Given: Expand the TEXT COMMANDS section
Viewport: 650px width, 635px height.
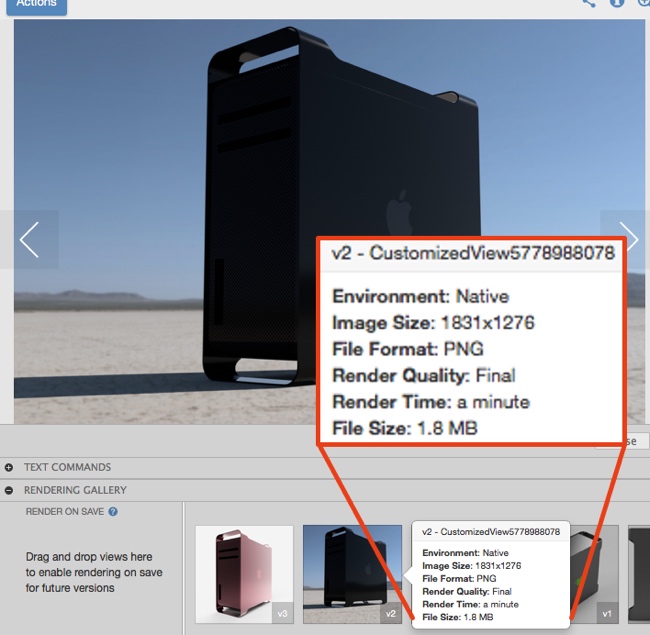Looking at the screenshot, I should pyautogui.click(x=9, y=468).
